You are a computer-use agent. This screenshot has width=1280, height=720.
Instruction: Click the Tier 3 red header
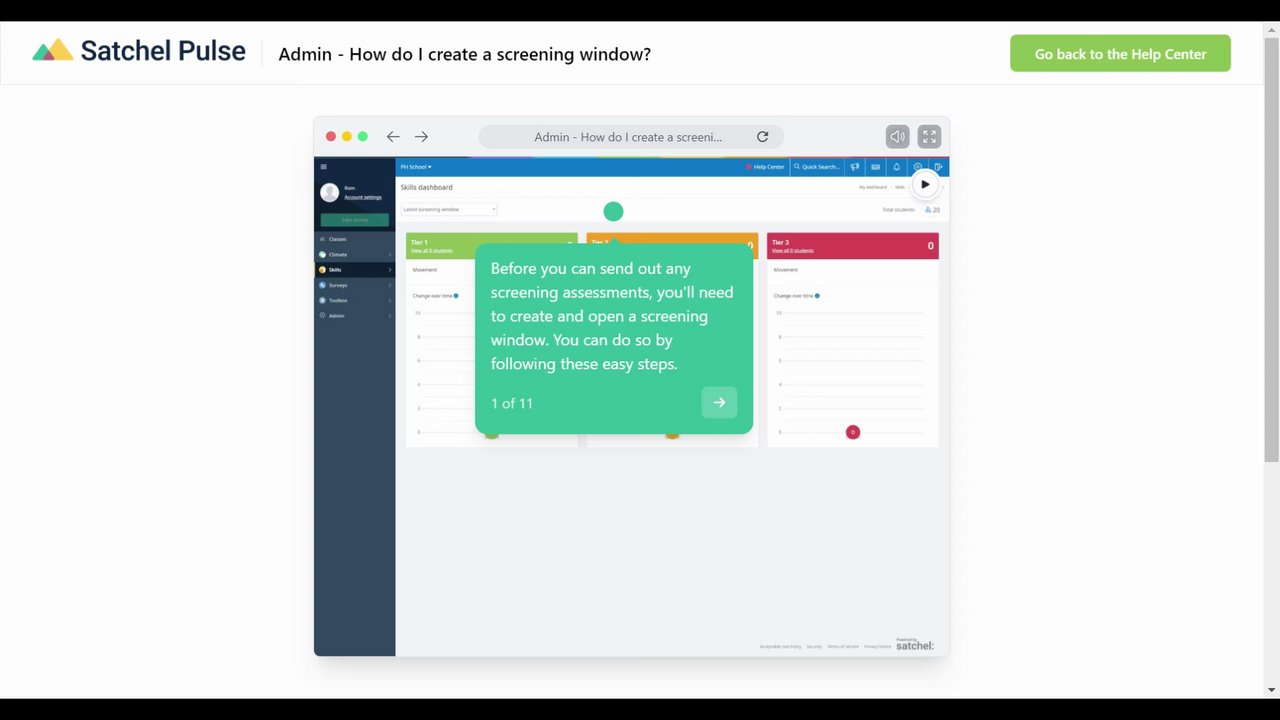click(853, 246)
